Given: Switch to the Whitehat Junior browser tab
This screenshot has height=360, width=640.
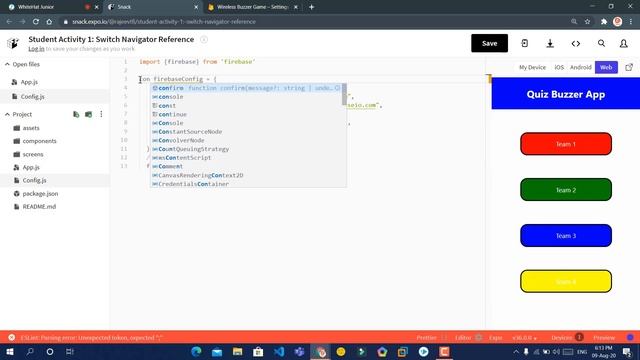Looking at the screenshot, I should [36, 7].
